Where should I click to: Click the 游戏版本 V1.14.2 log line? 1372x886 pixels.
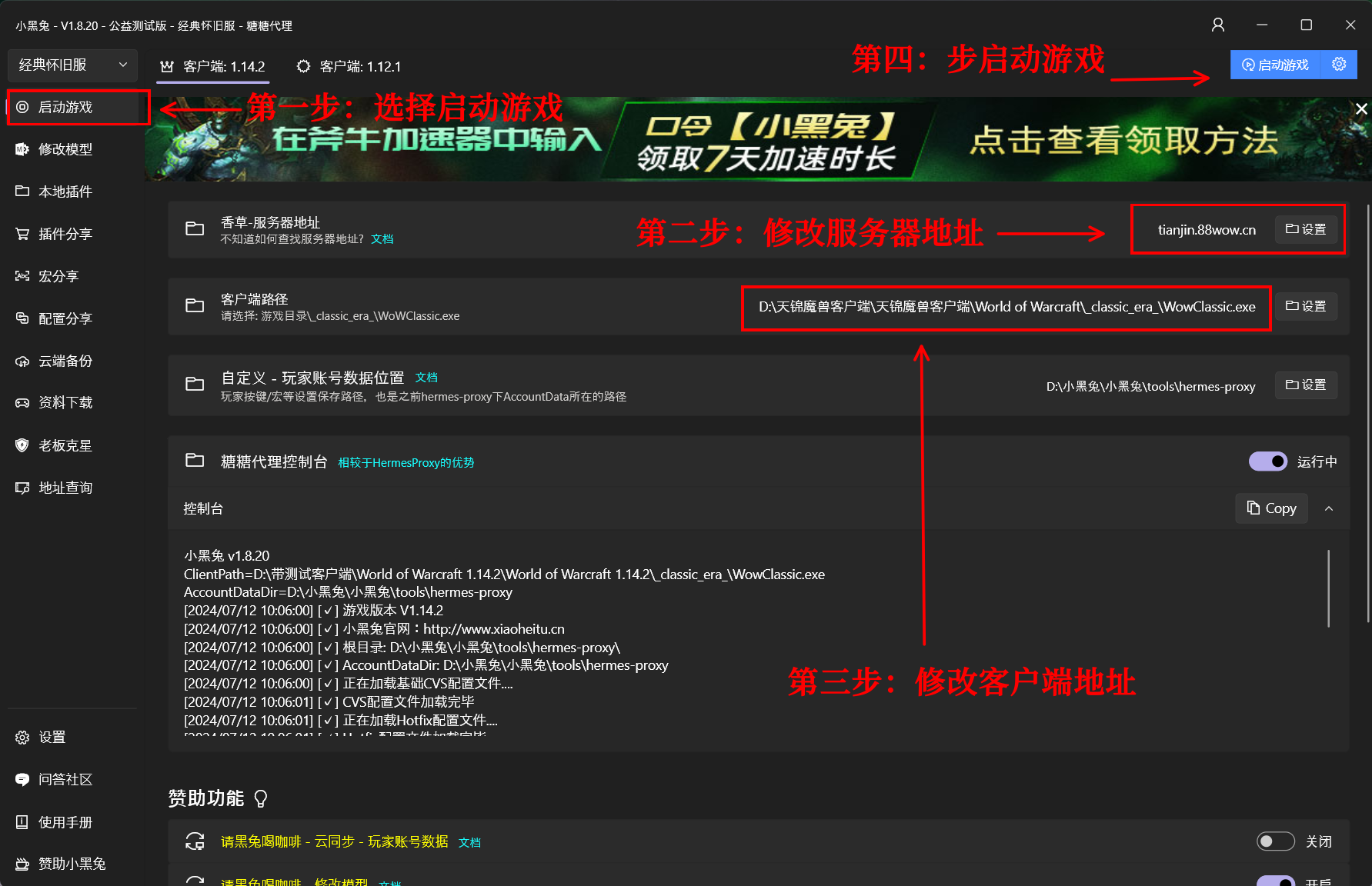[x=313, y=611]
